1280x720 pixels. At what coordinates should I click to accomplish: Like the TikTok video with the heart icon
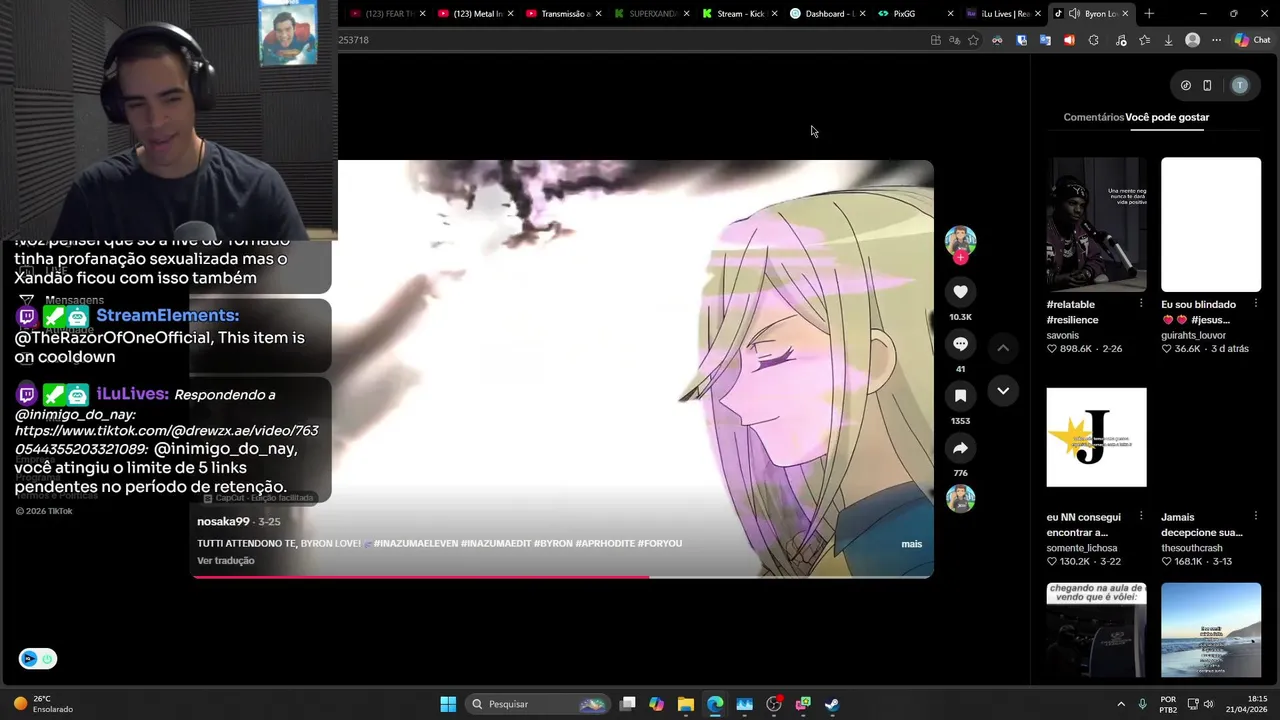(960, 291)
